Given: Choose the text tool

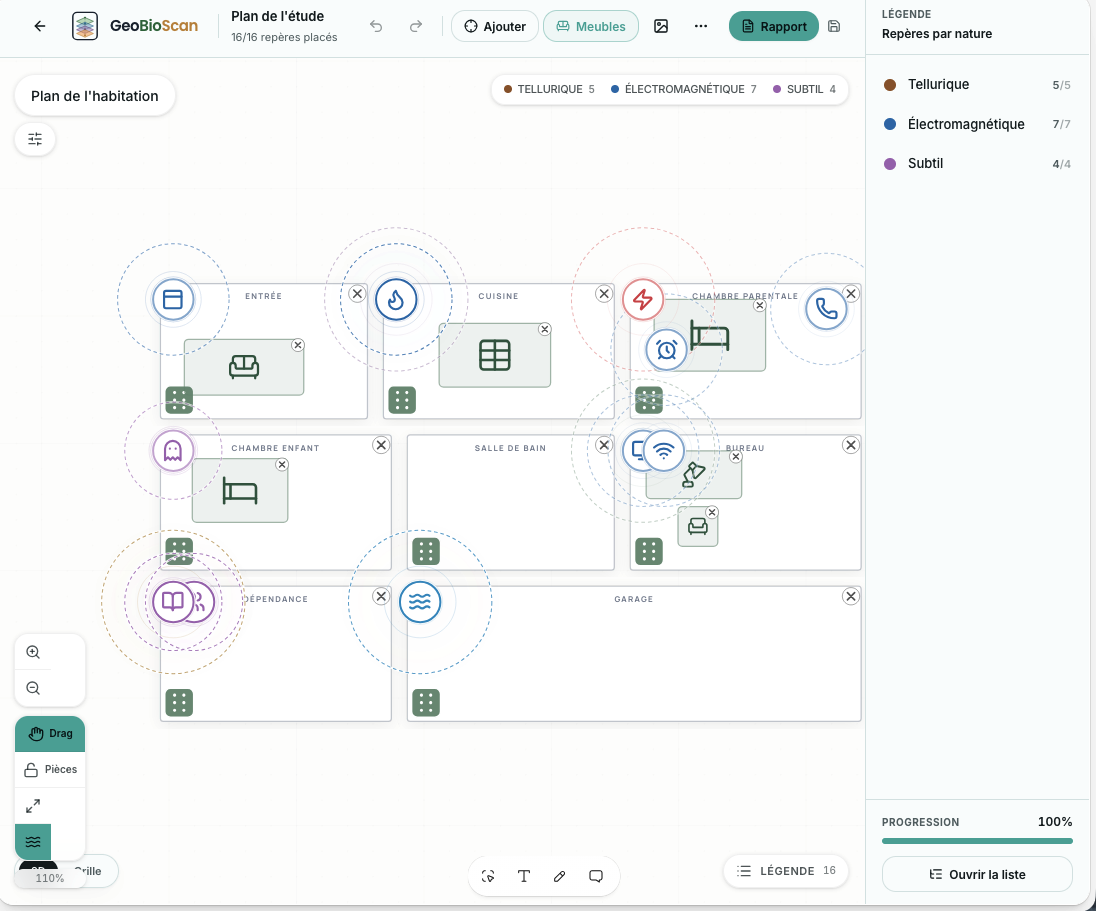Looking at the screenshot, I should coord(524,876).
